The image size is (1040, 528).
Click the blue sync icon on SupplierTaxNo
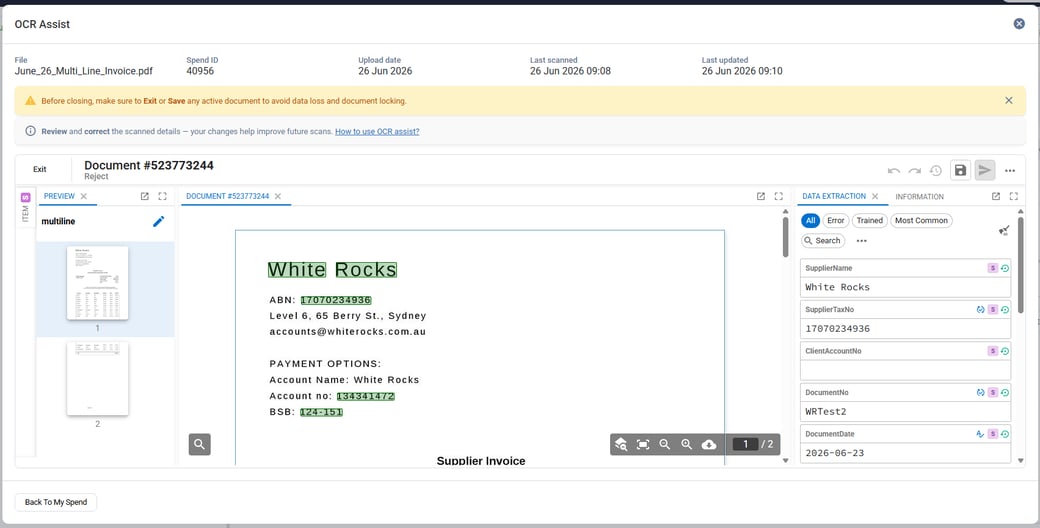point(980,310)
